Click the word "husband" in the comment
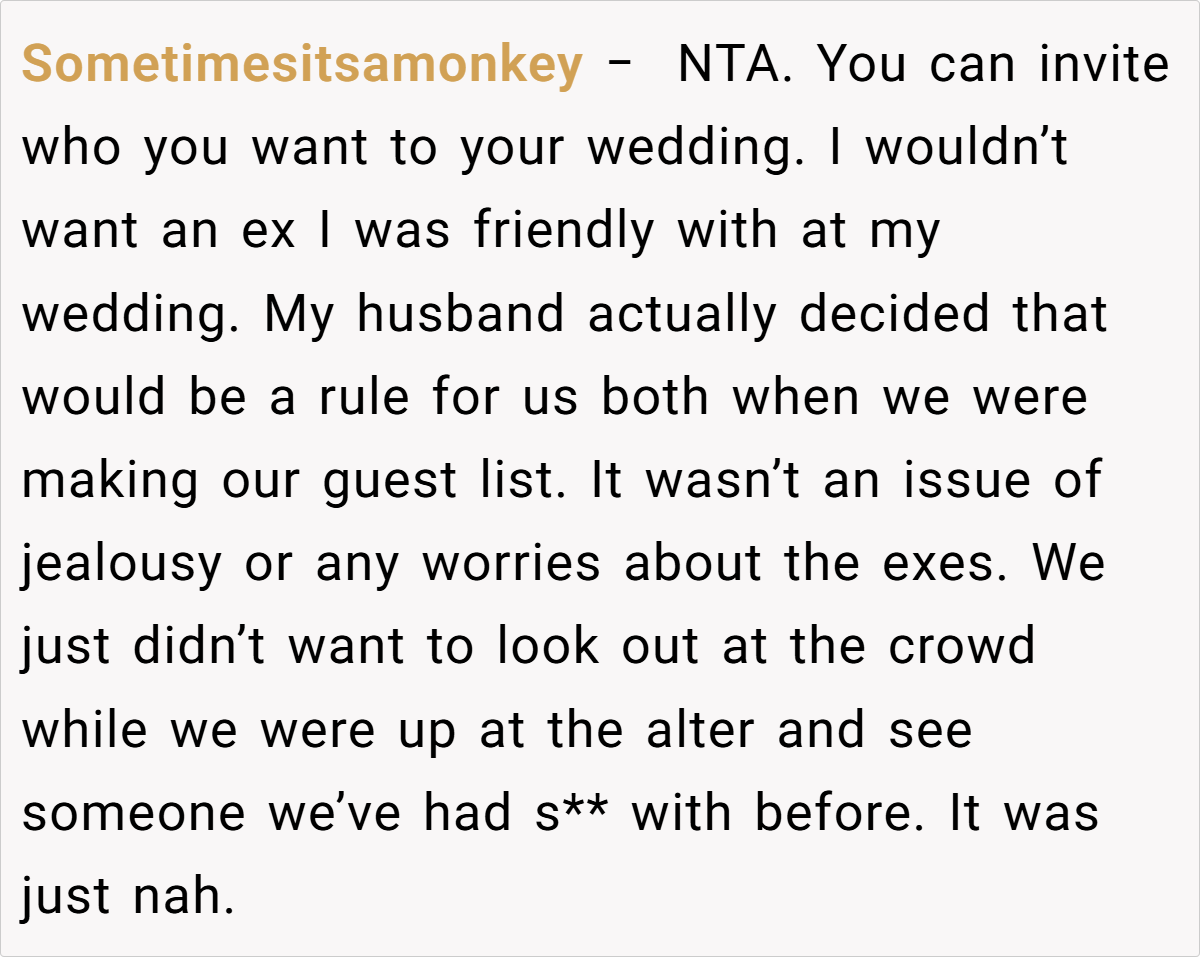 (x=461, y=314)
